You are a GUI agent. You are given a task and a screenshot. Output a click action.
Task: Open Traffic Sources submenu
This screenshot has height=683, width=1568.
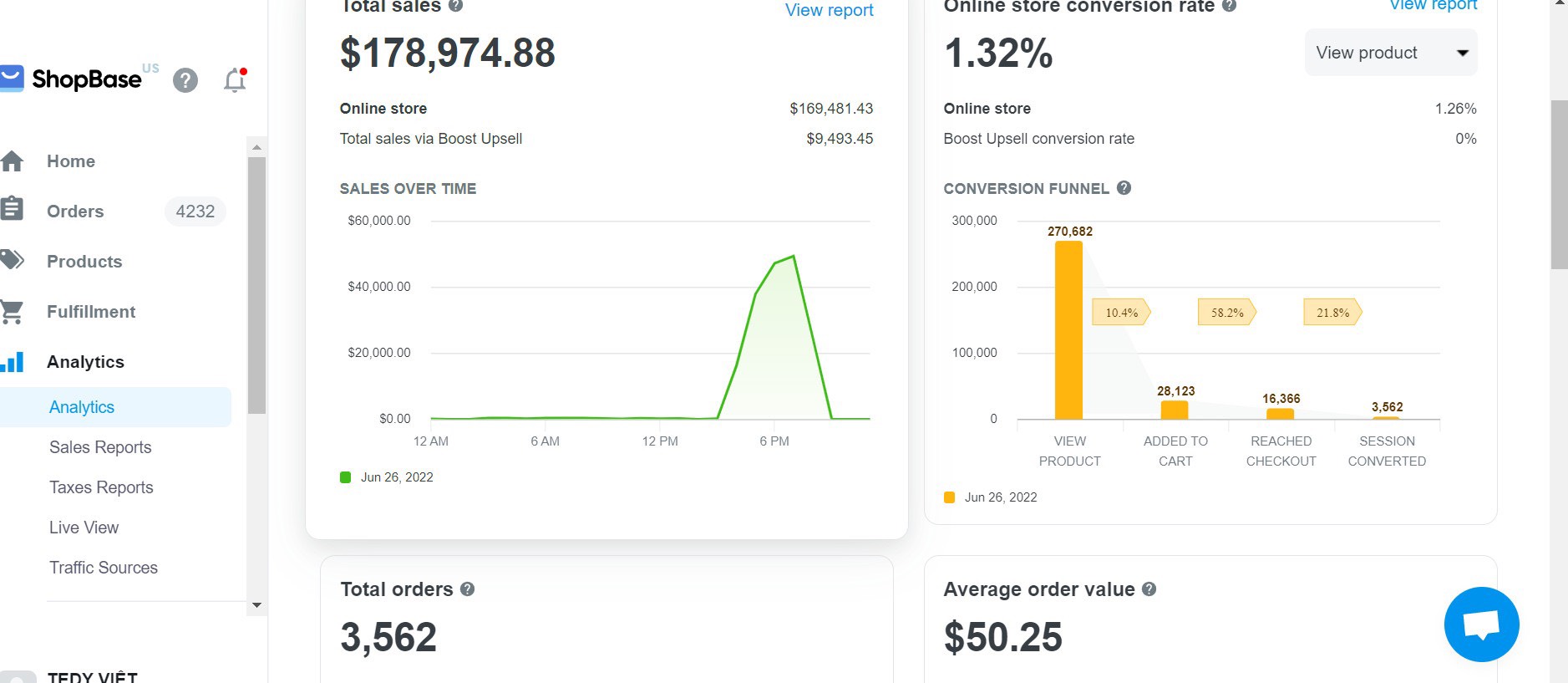(x=104, y=568)
